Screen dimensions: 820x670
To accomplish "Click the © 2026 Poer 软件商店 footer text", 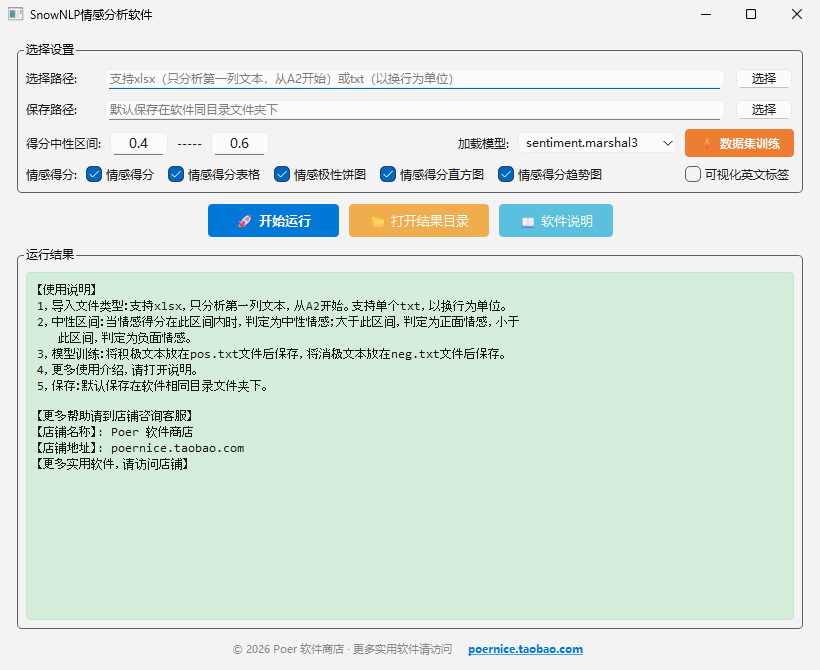I will tap(343, 649).
